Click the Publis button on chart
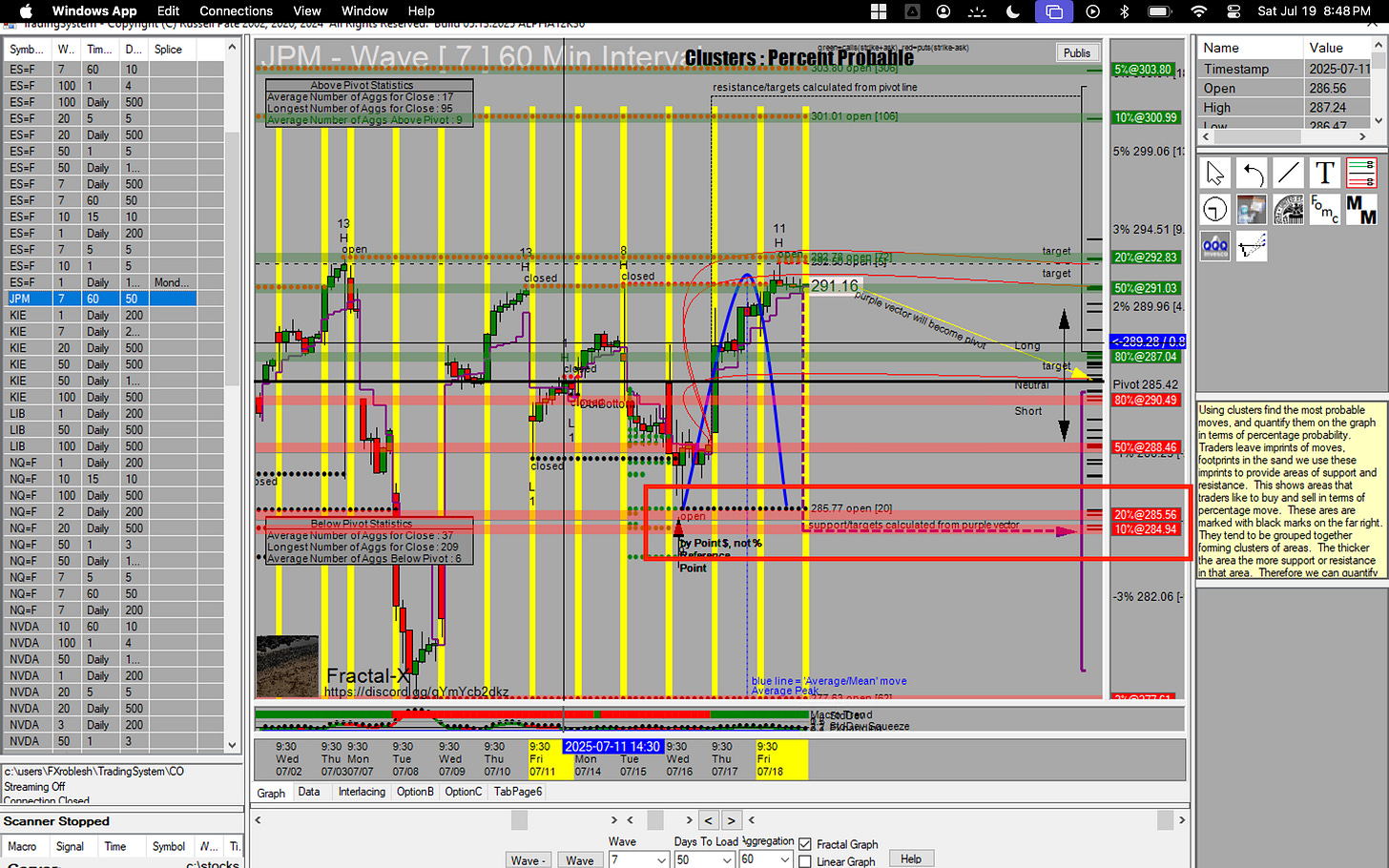 [x=1077, y=53]
